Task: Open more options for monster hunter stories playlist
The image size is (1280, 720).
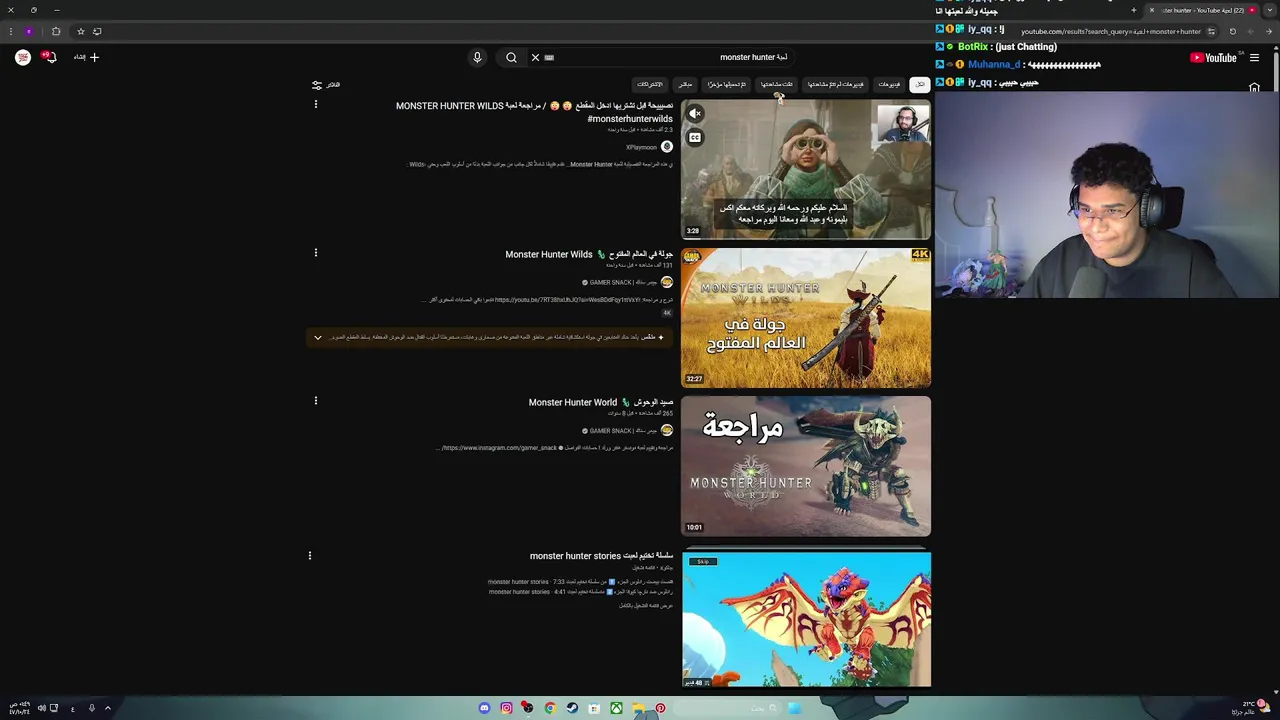Action: coord(310,555)
